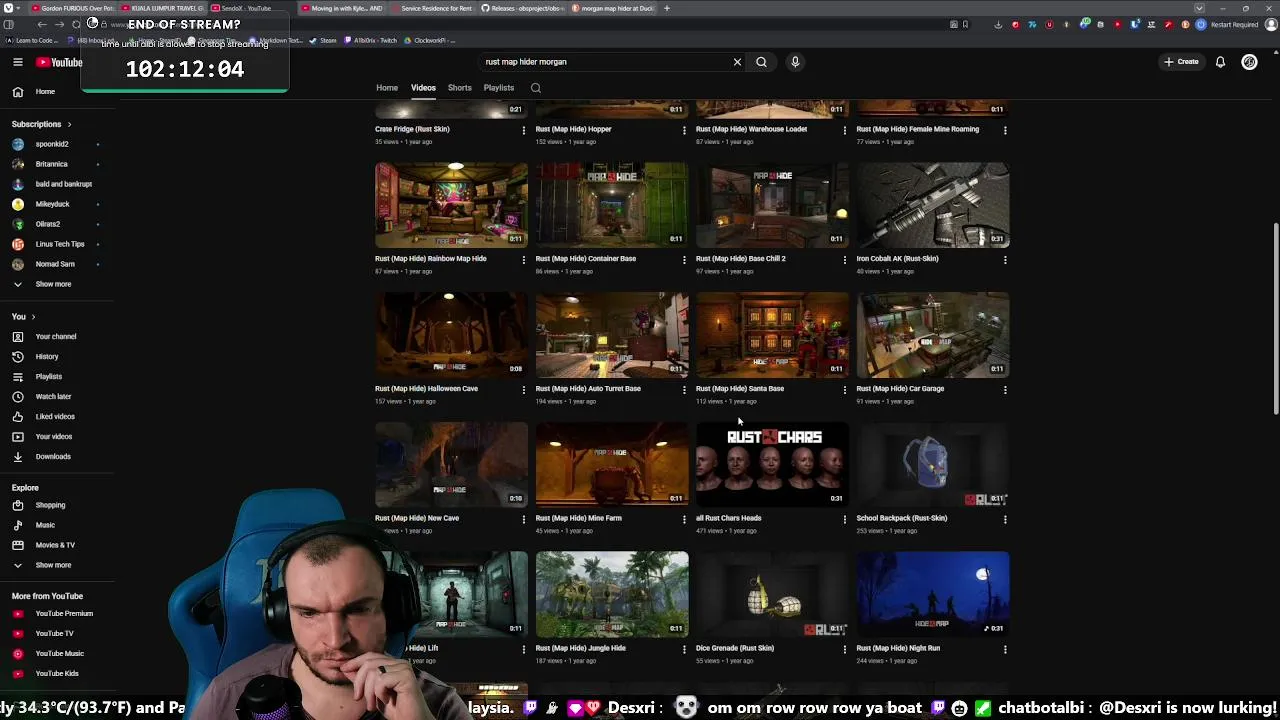Screen dimensions: 1280x720
Task: Open the YouTube hamburger guide menu
Action: click(17, 62)
